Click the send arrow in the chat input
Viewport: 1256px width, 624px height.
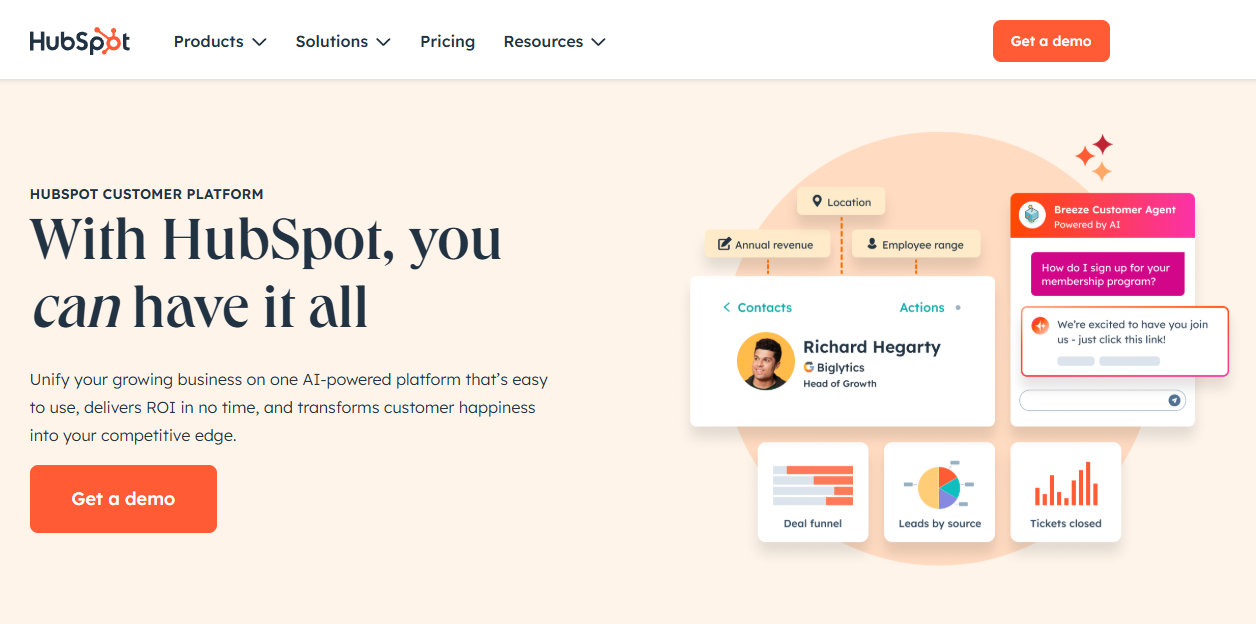coord(1174,399)
